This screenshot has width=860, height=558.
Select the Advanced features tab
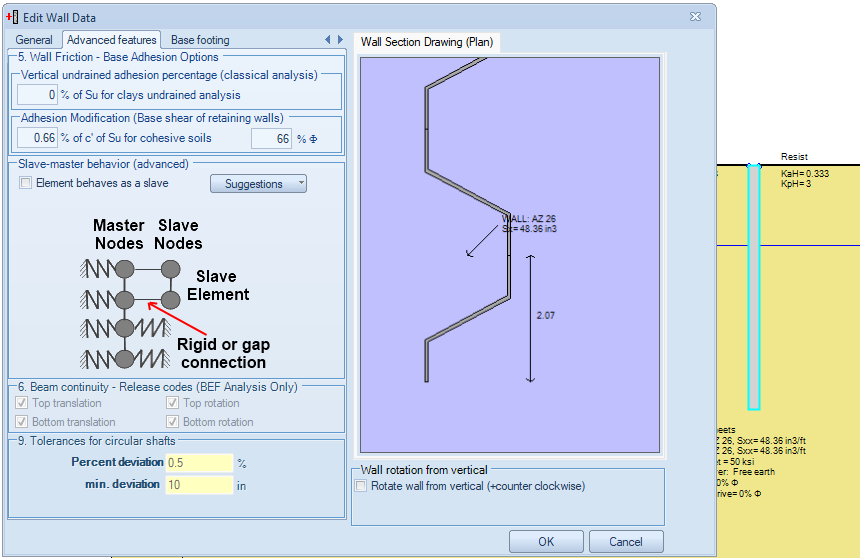tap(111, 40)
